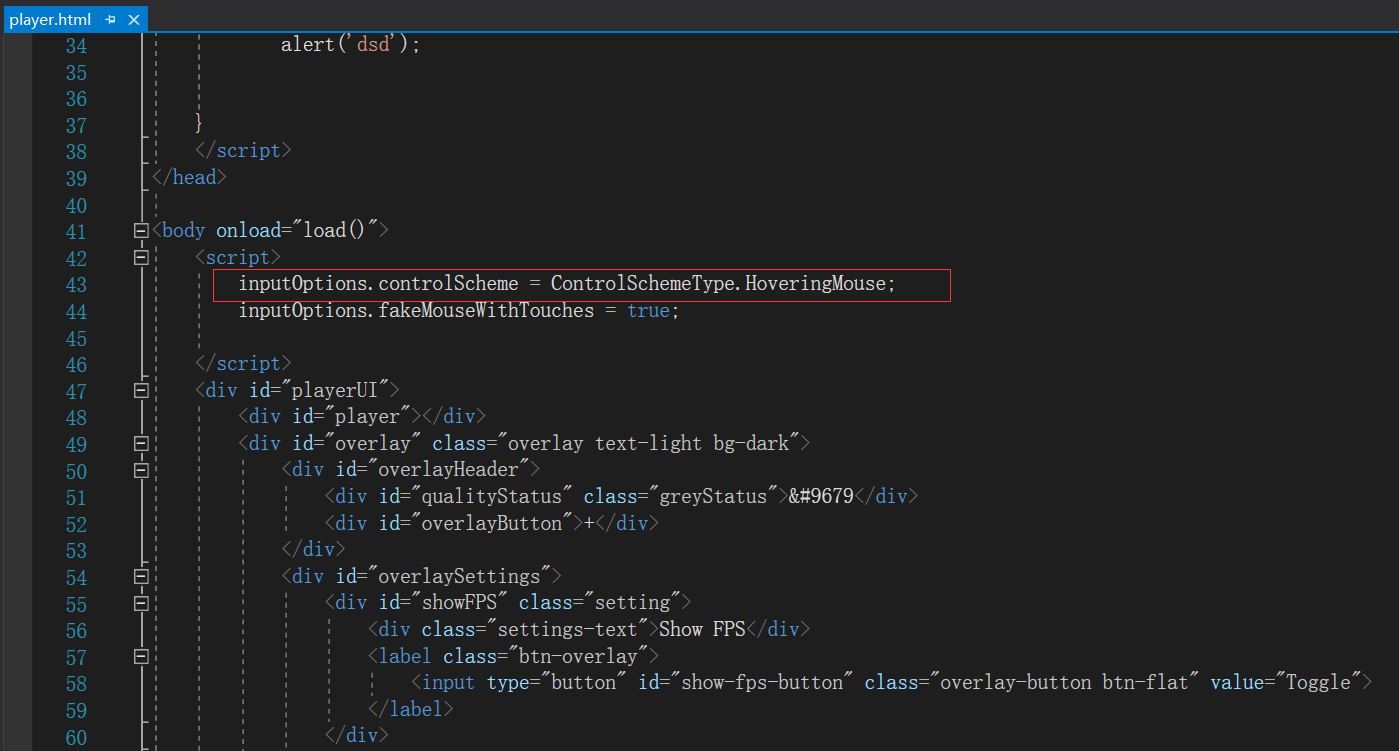1399x751 pixels.
Task: Collapse the overlay div on line 49
Action: pos(141,444)
